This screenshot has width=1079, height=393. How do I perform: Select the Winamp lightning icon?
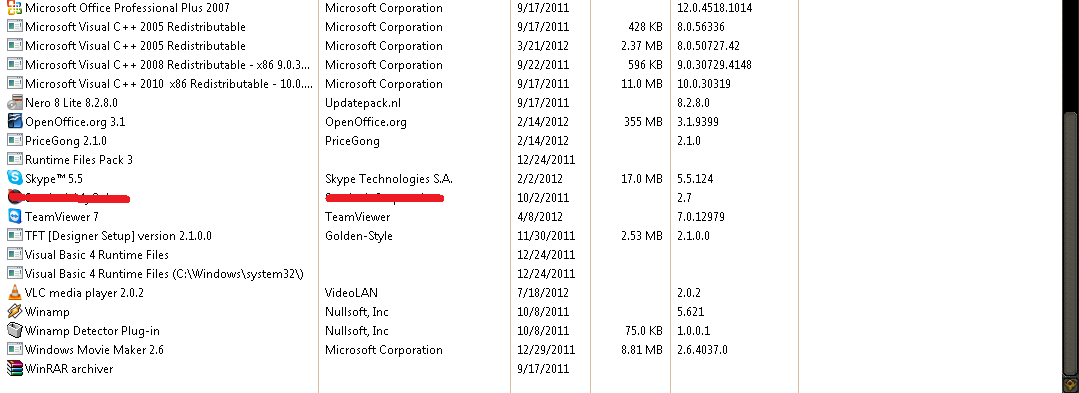pyautogui.click(x=14, y=311)
